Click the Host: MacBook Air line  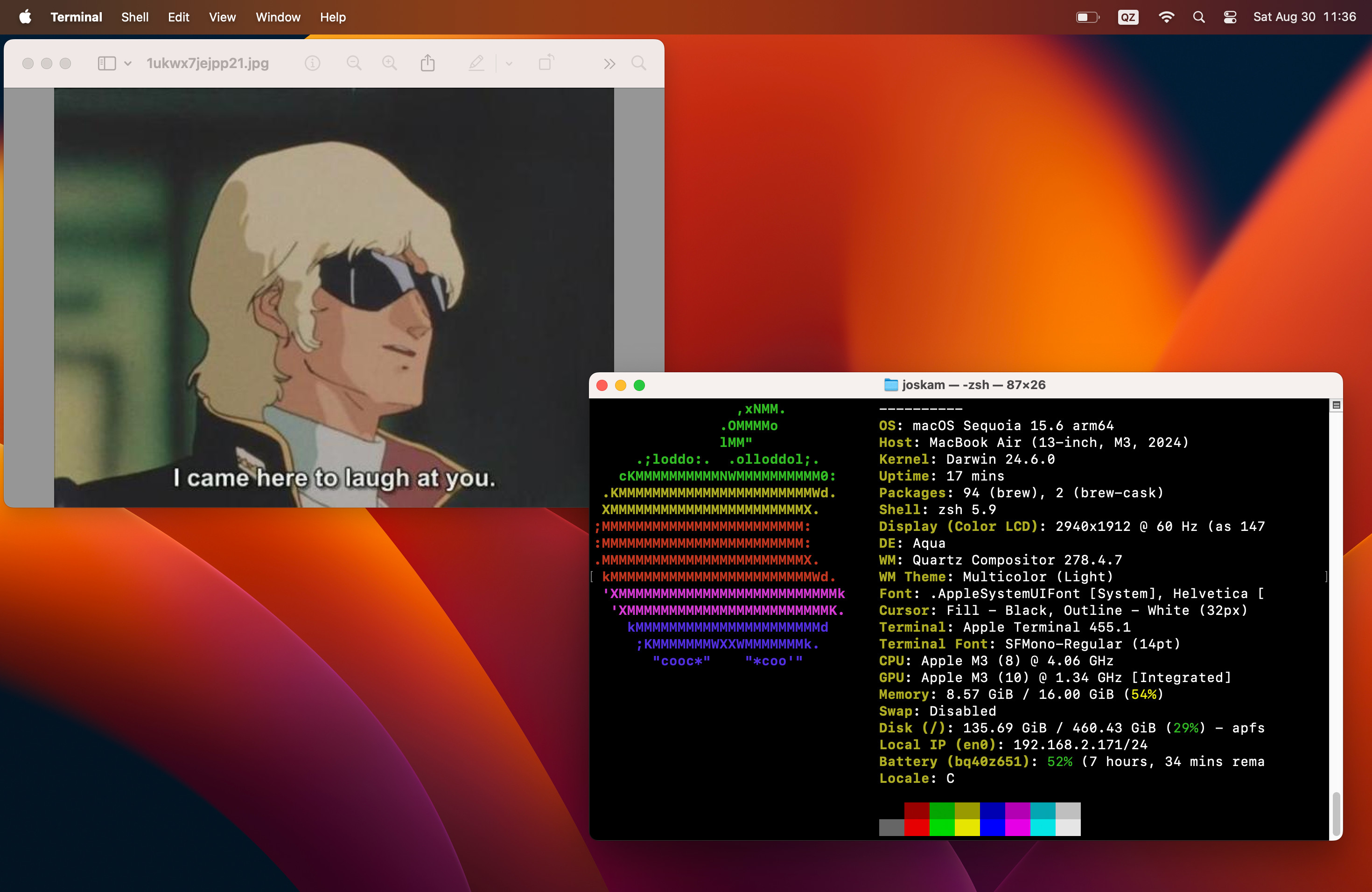pos(1034,442)
